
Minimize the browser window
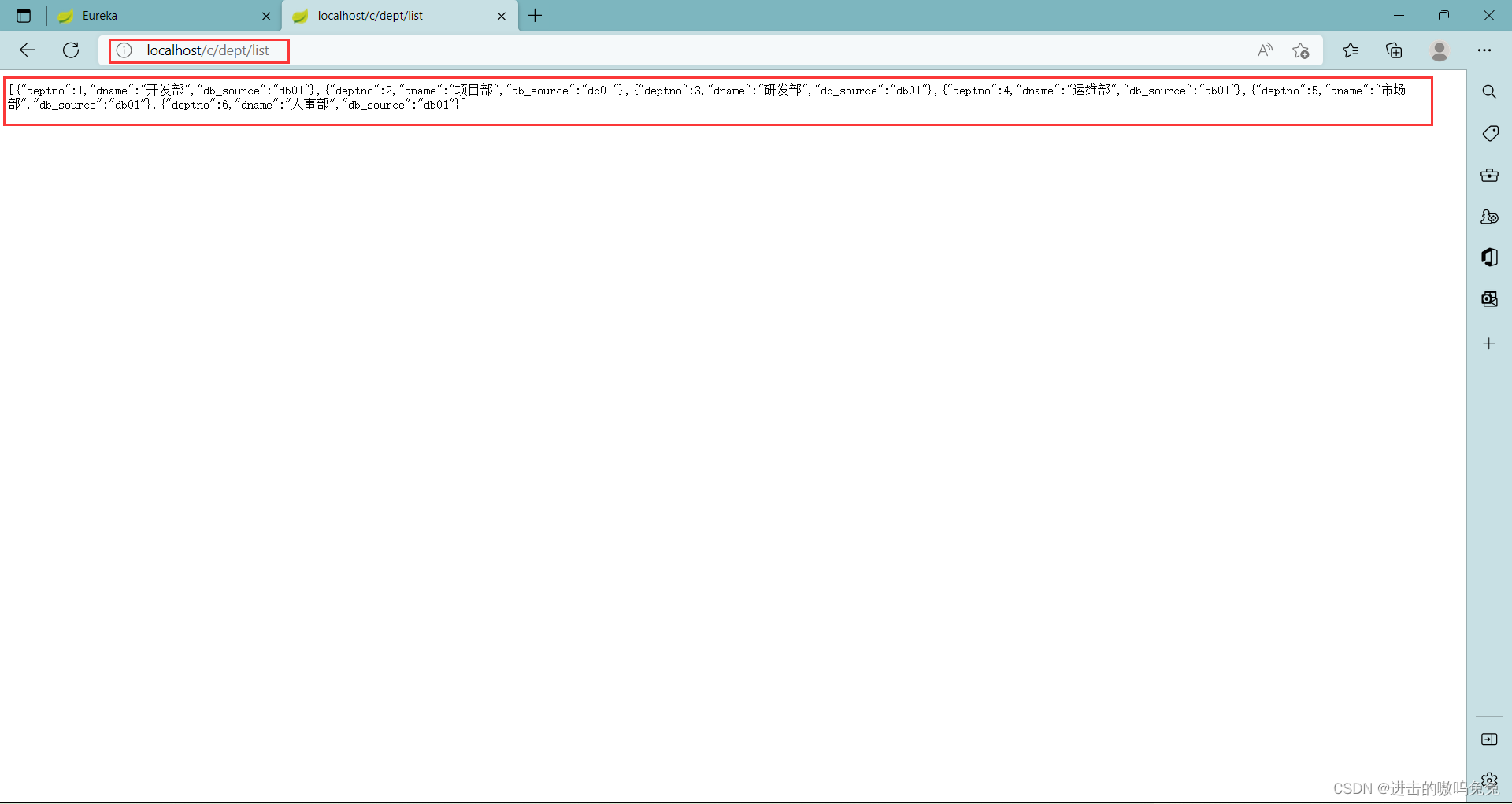[x=1399, y=16]
